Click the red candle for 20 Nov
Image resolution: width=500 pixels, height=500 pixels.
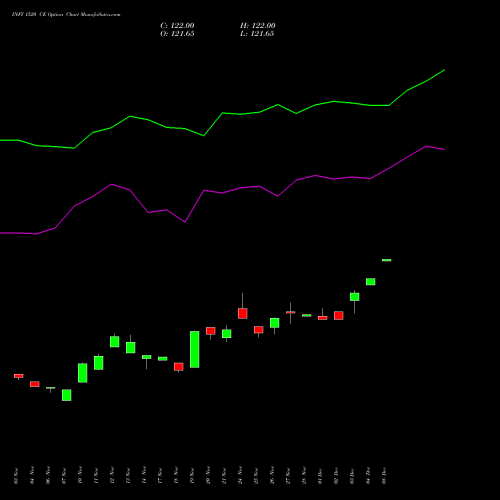(211, 331)
